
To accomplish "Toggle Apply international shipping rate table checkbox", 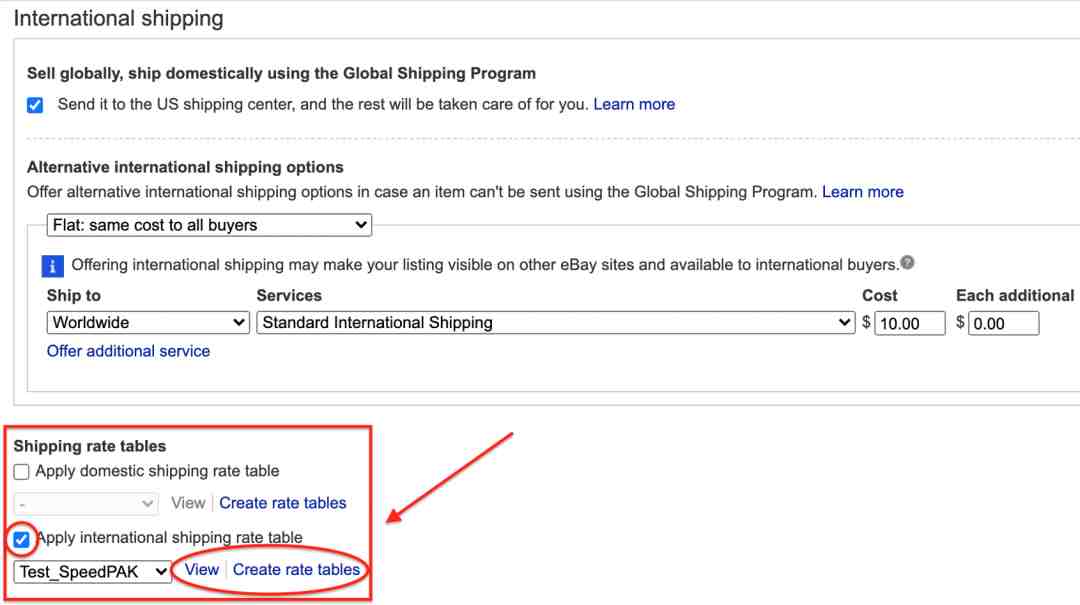I will [x=21, y=539].
